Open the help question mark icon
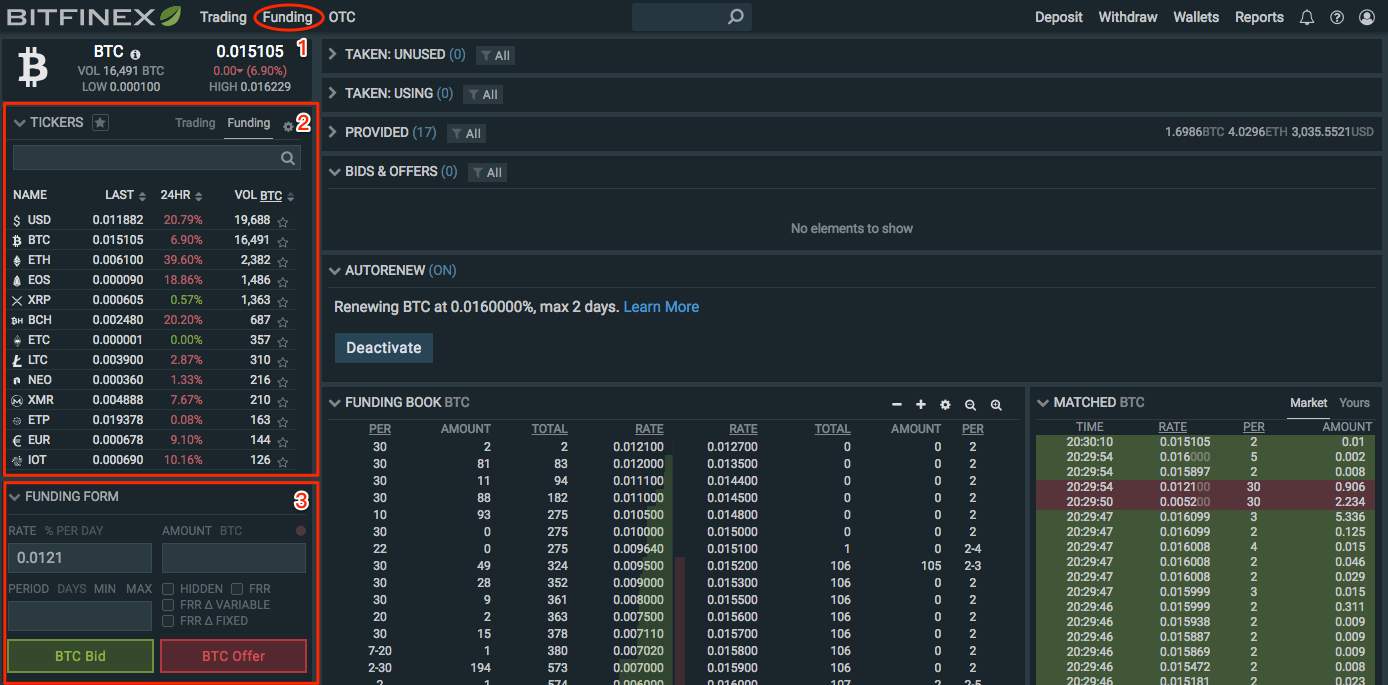Viewport: 1388px width, 685px height. (x=1337, y=17)
